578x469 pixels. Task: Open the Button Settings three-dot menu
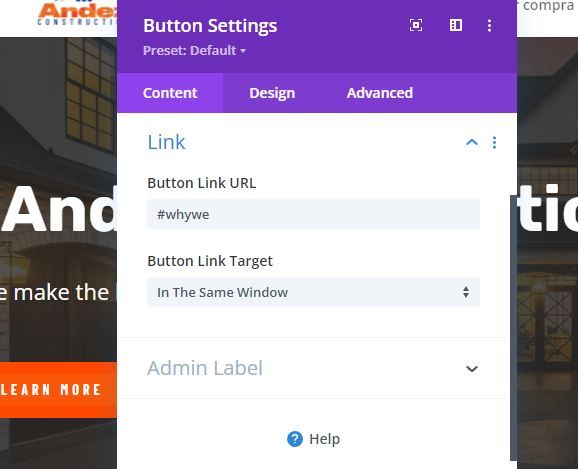click(489, 25)
